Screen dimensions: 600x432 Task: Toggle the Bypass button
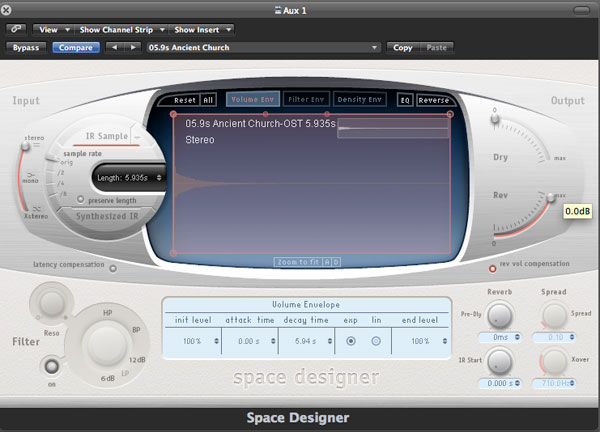click(26, 47)
